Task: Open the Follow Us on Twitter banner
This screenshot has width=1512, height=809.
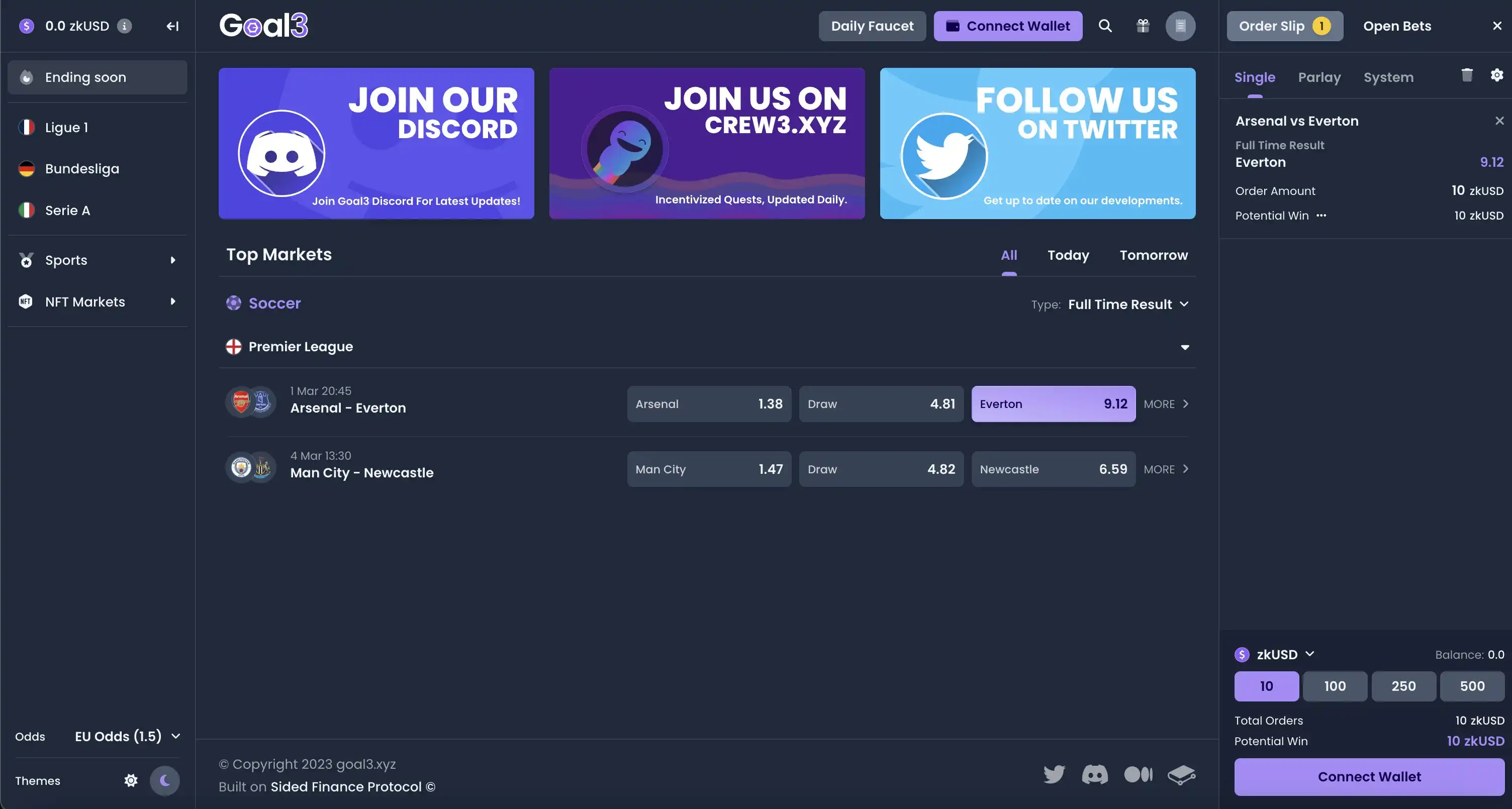Action: pyautogui.click(x=1037, y=143)
